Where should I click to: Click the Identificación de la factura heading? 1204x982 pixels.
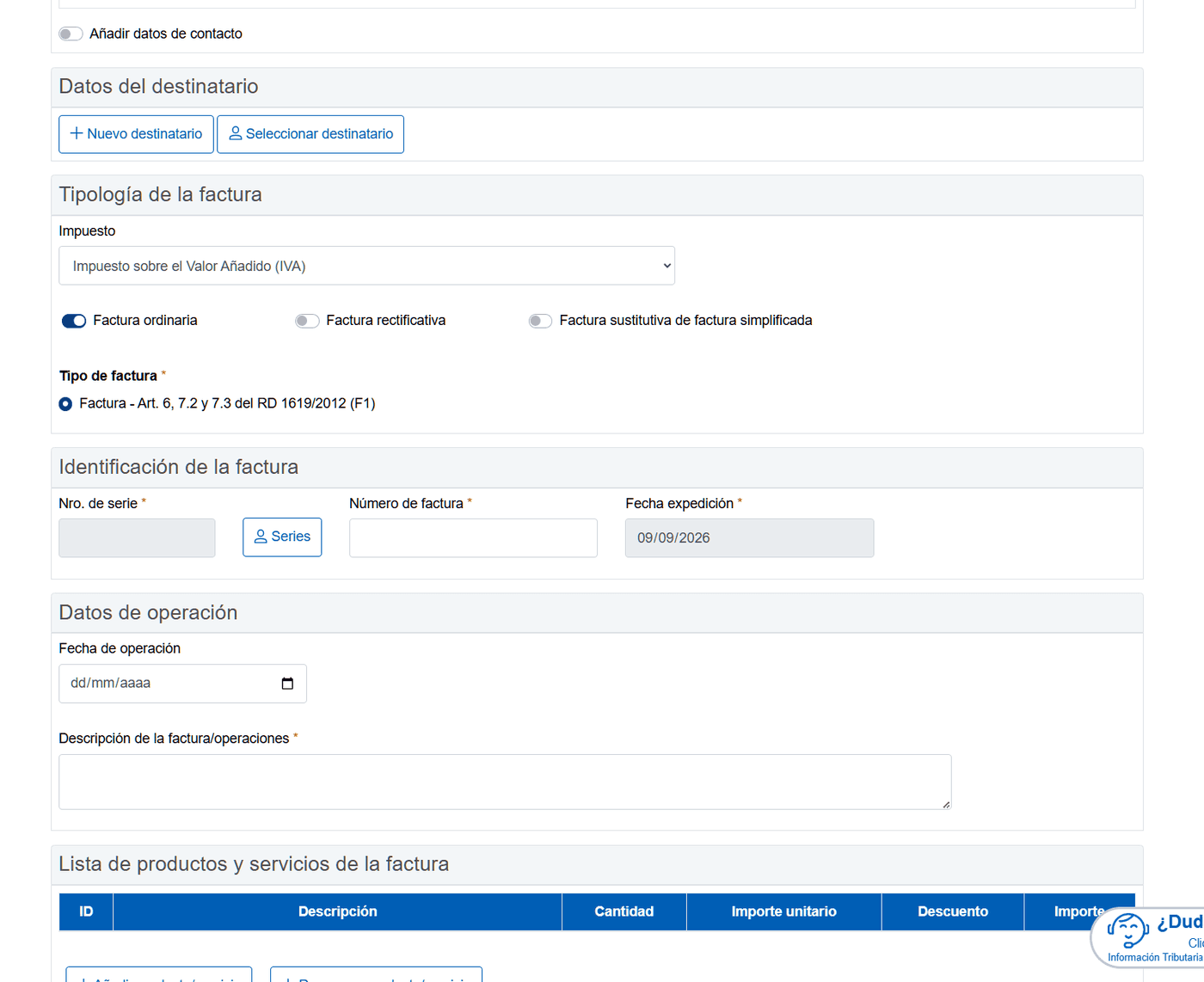click(178, 467)
